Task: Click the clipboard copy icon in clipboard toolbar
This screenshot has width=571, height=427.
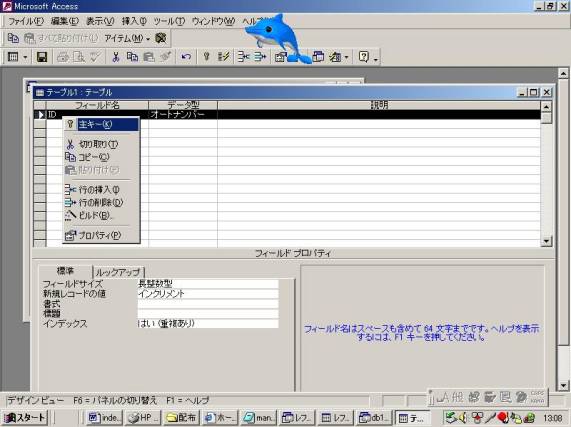Action: (x=13, y=38)
